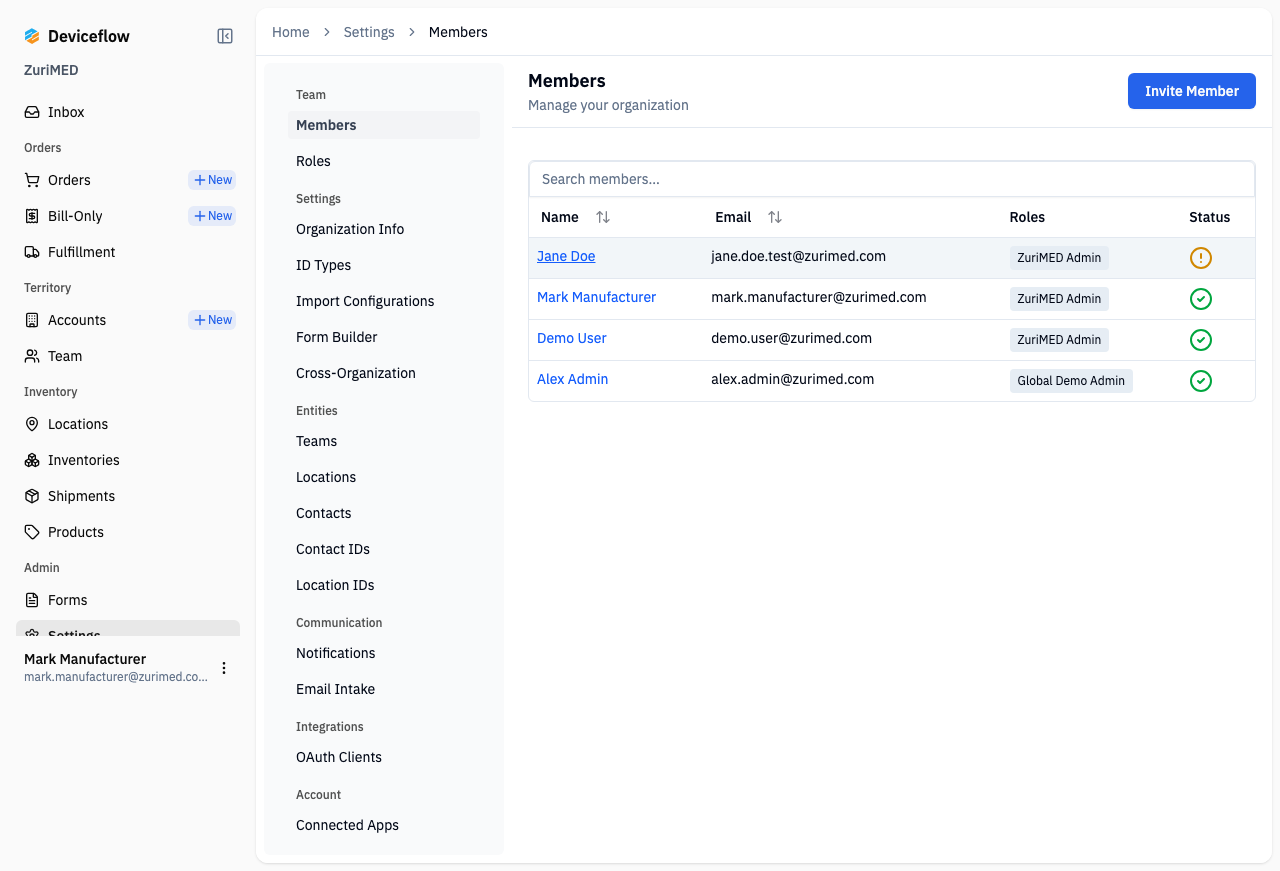The width and height of the screenshot is (1280, 871).
Task: Click the Team people icon
Action: pos(32,356)
